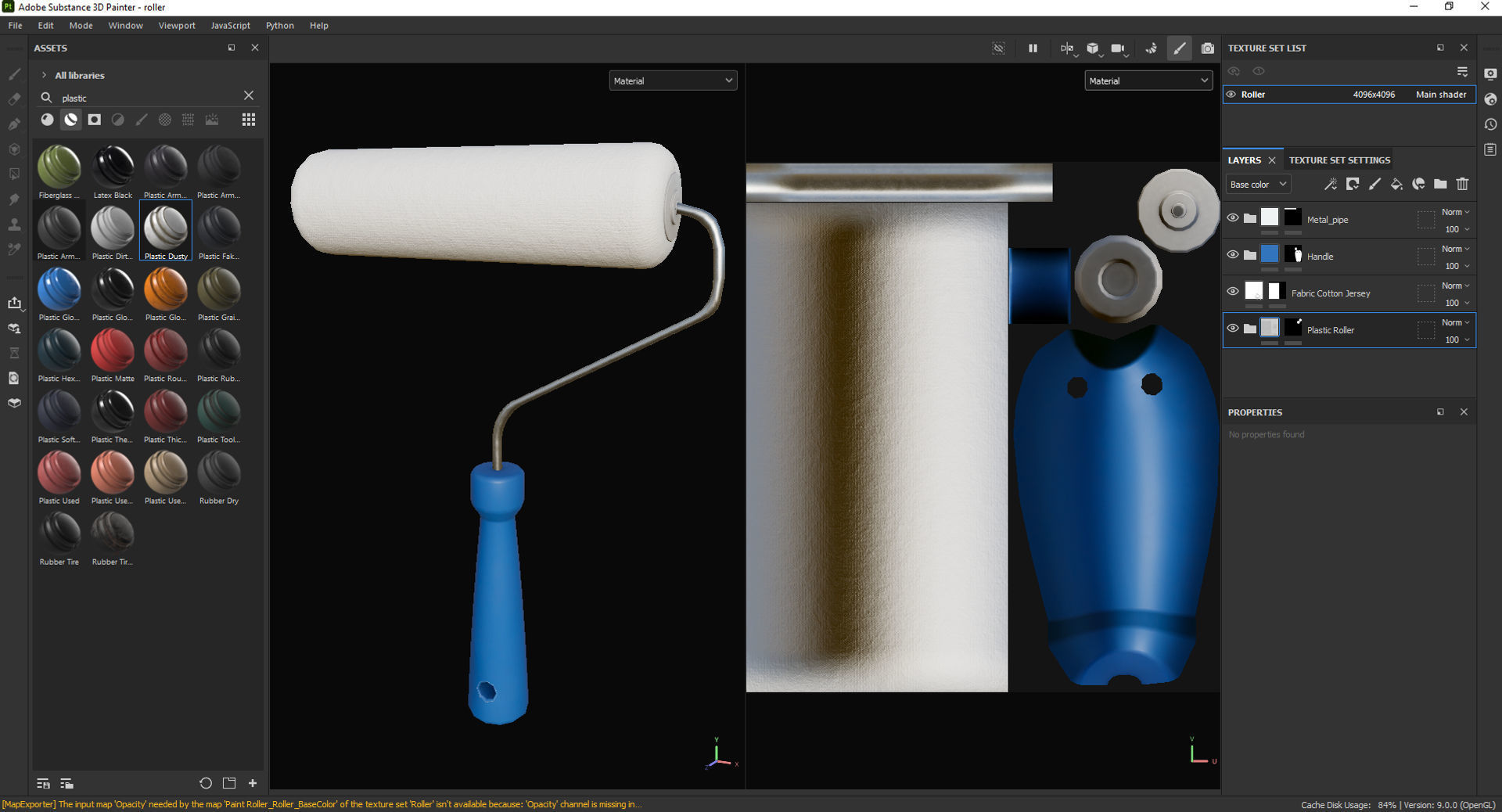Switch to the Texture Set Settings tab
Image resolution: width=1502 pixels, height=812 pixels.
pyautogui.click(x=1339, y=160)
